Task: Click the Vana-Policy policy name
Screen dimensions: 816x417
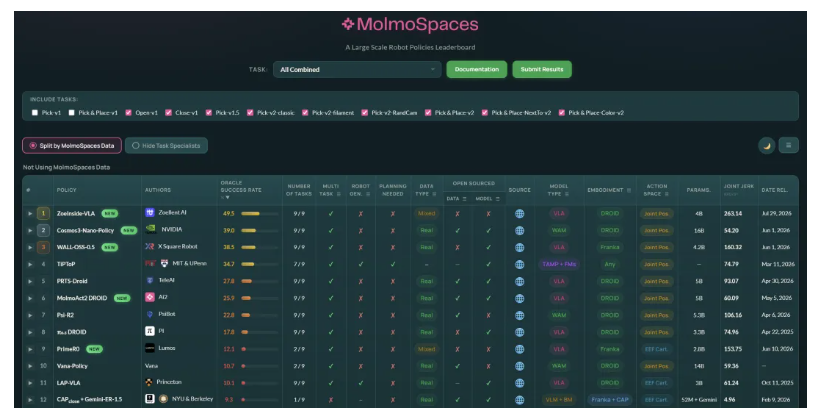Action: (x=72, y=366)
